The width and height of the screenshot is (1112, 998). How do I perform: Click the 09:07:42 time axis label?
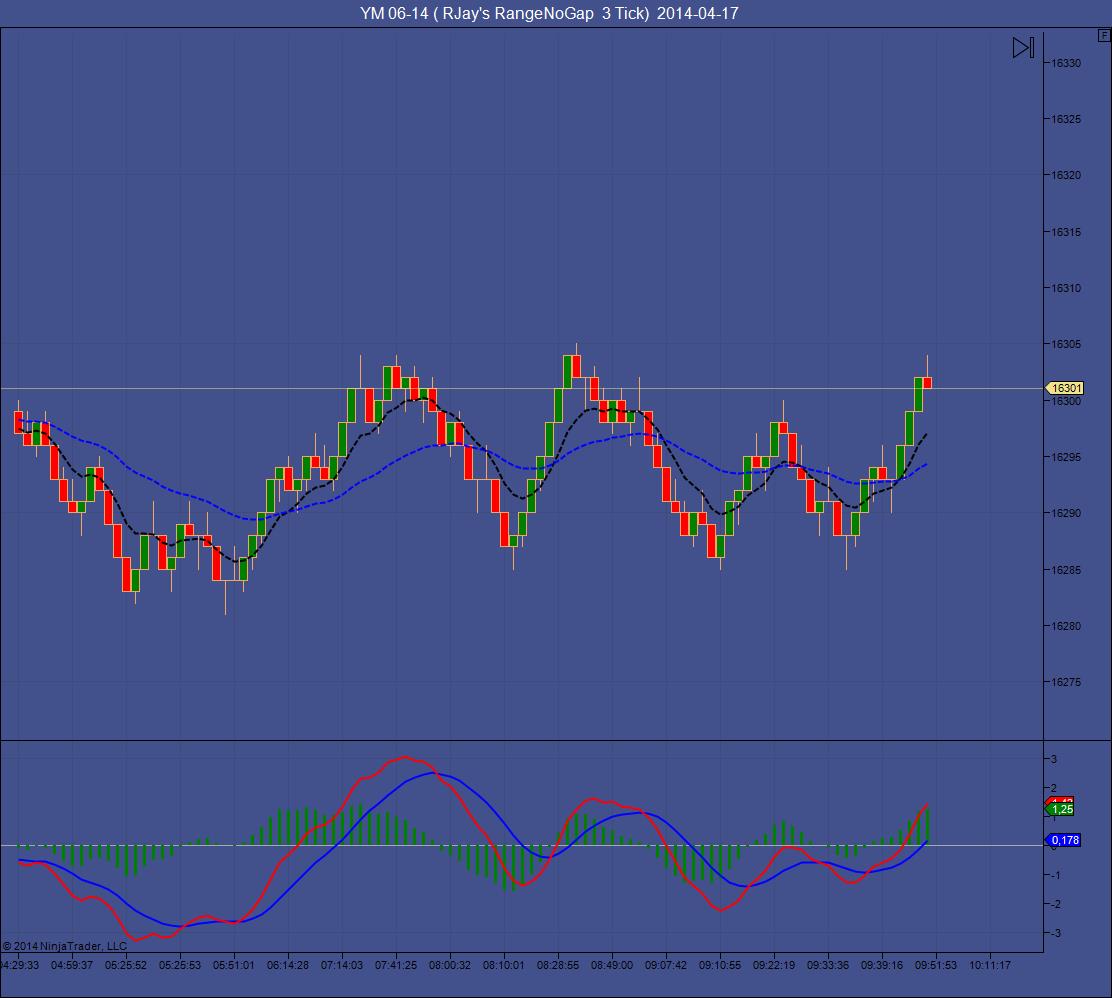tap(665, 965)
